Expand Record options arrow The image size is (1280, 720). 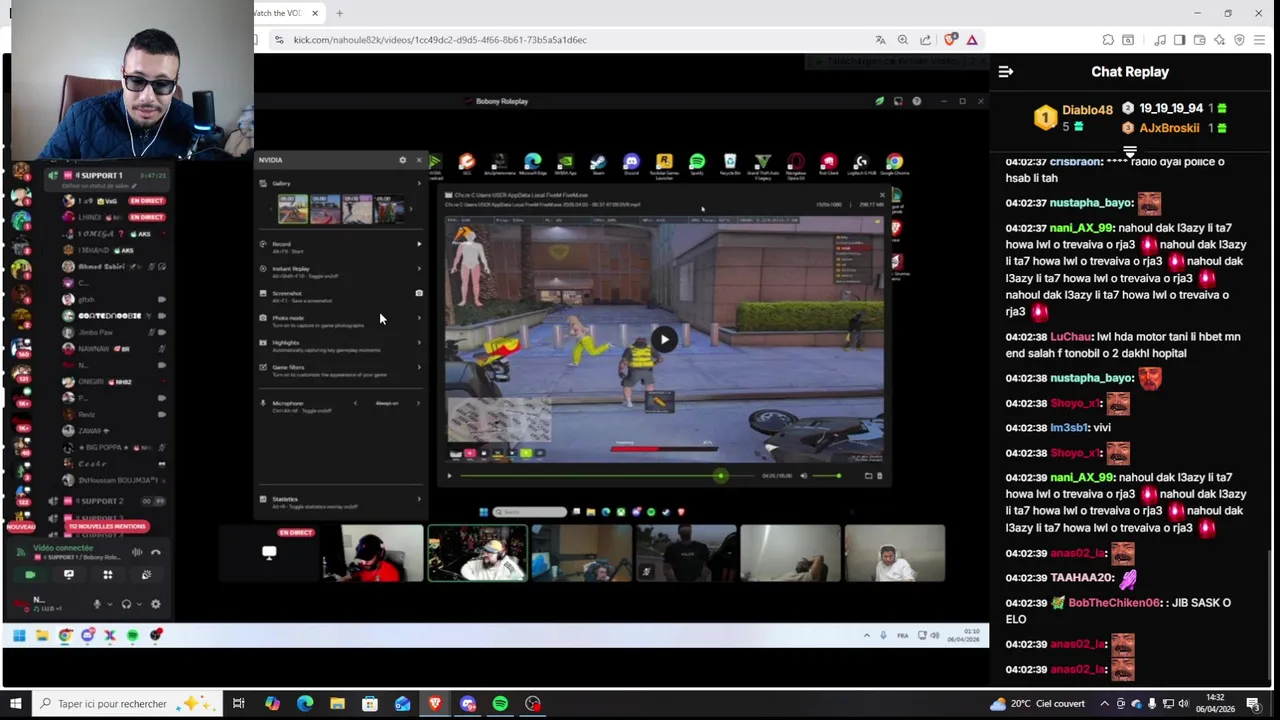(x=419, y=244)
